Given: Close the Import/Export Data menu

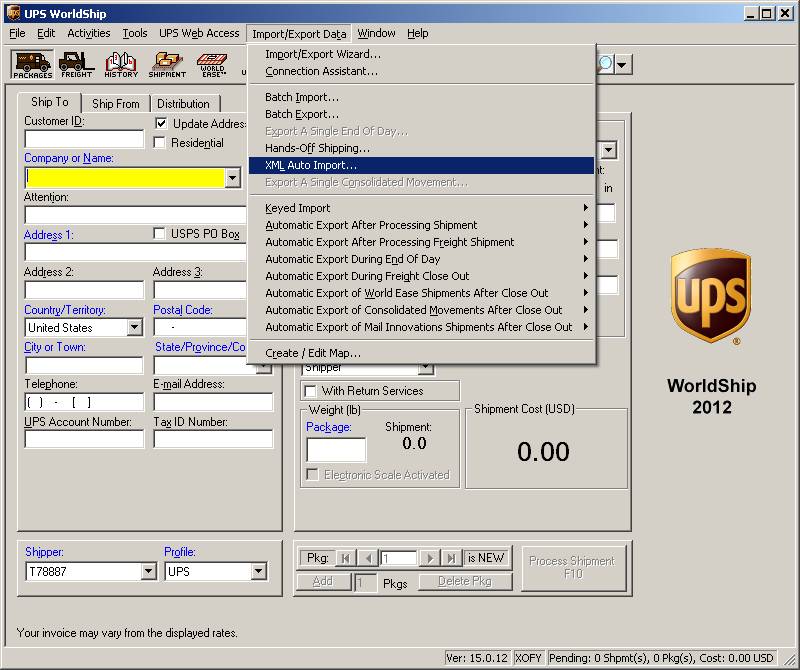Looking at the screenshot, I should tap(299, 34).
